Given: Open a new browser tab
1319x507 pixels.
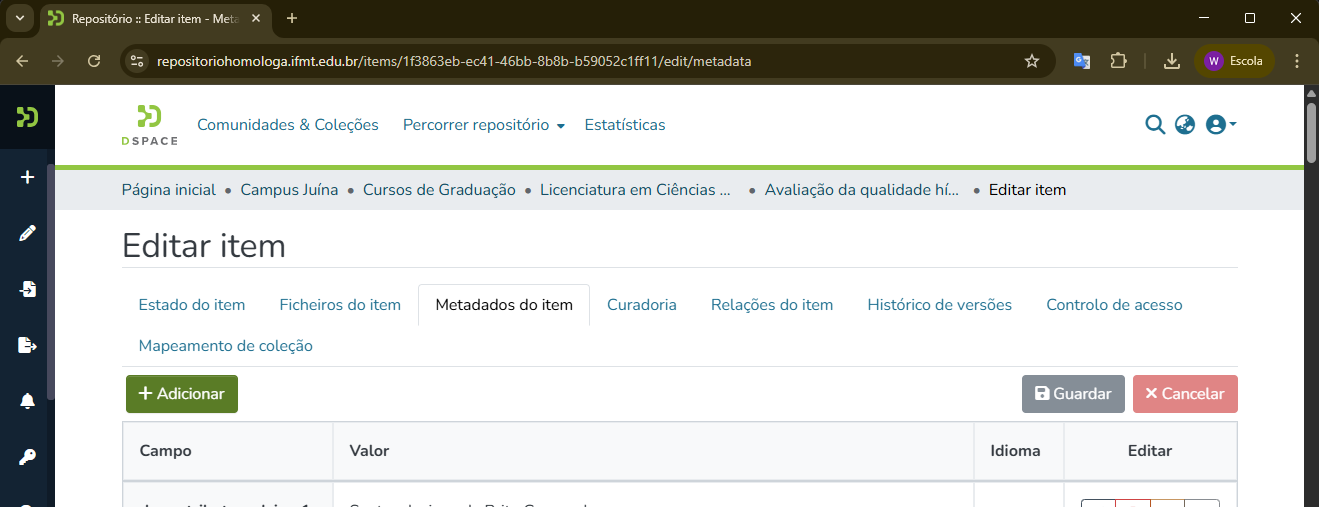Looking at the screenshot, I should coord(292,18).
